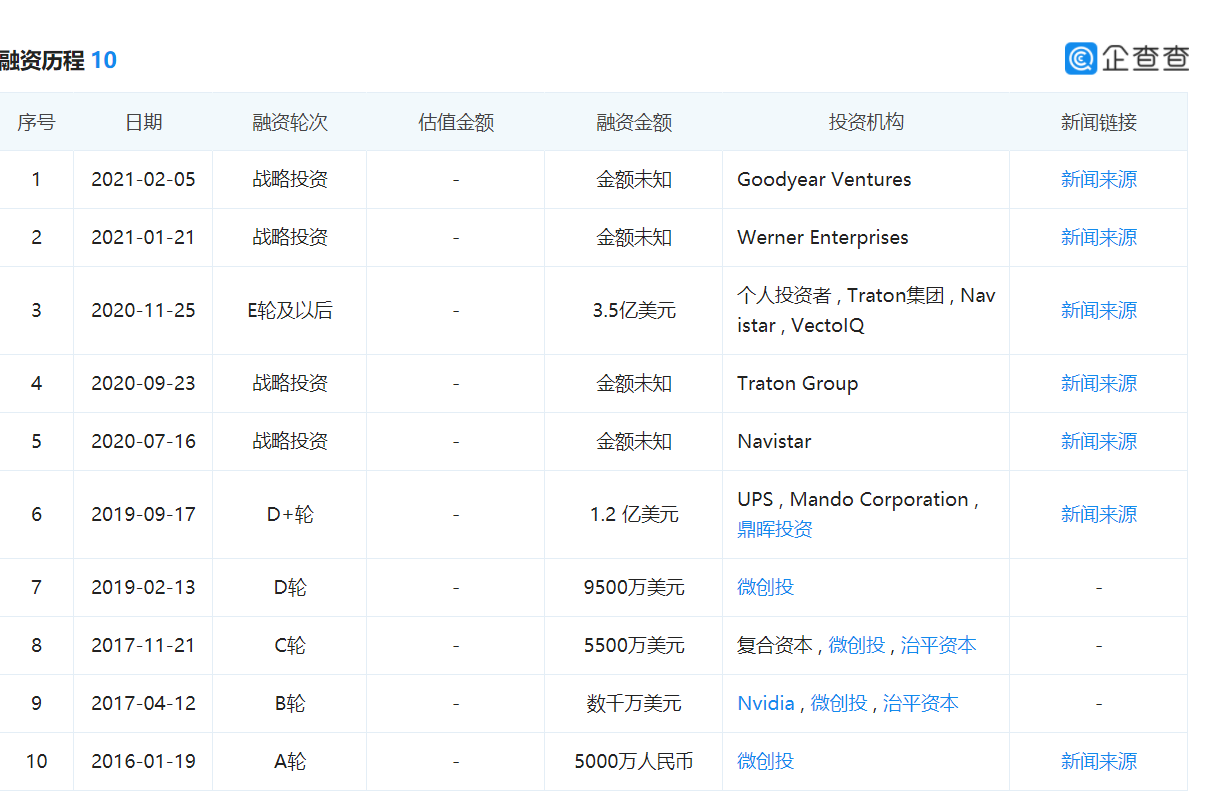The image size is (1207, 809).
Task: Click the 1.2 亿美元 amount cell
Action: [634, 515]
